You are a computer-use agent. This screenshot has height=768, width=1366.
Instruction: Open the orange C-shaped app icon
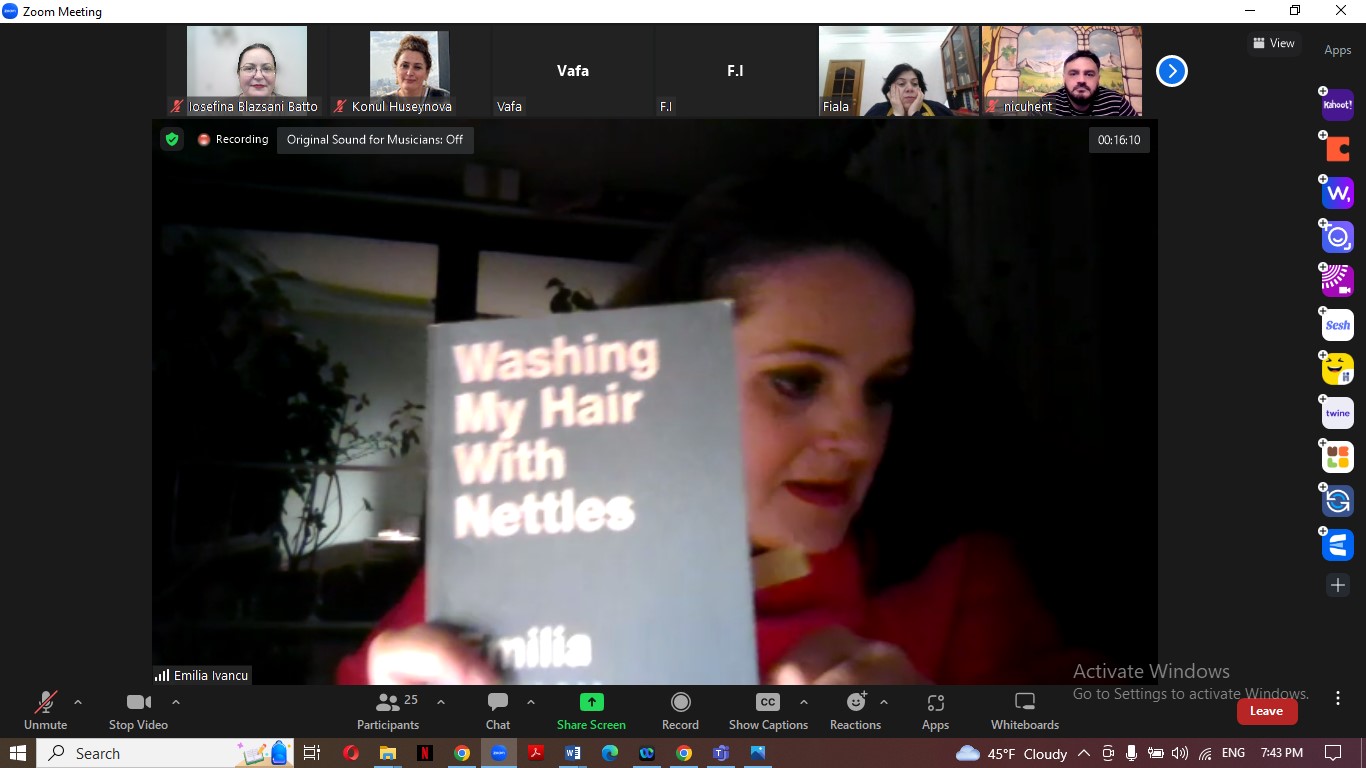(1338, 149)
